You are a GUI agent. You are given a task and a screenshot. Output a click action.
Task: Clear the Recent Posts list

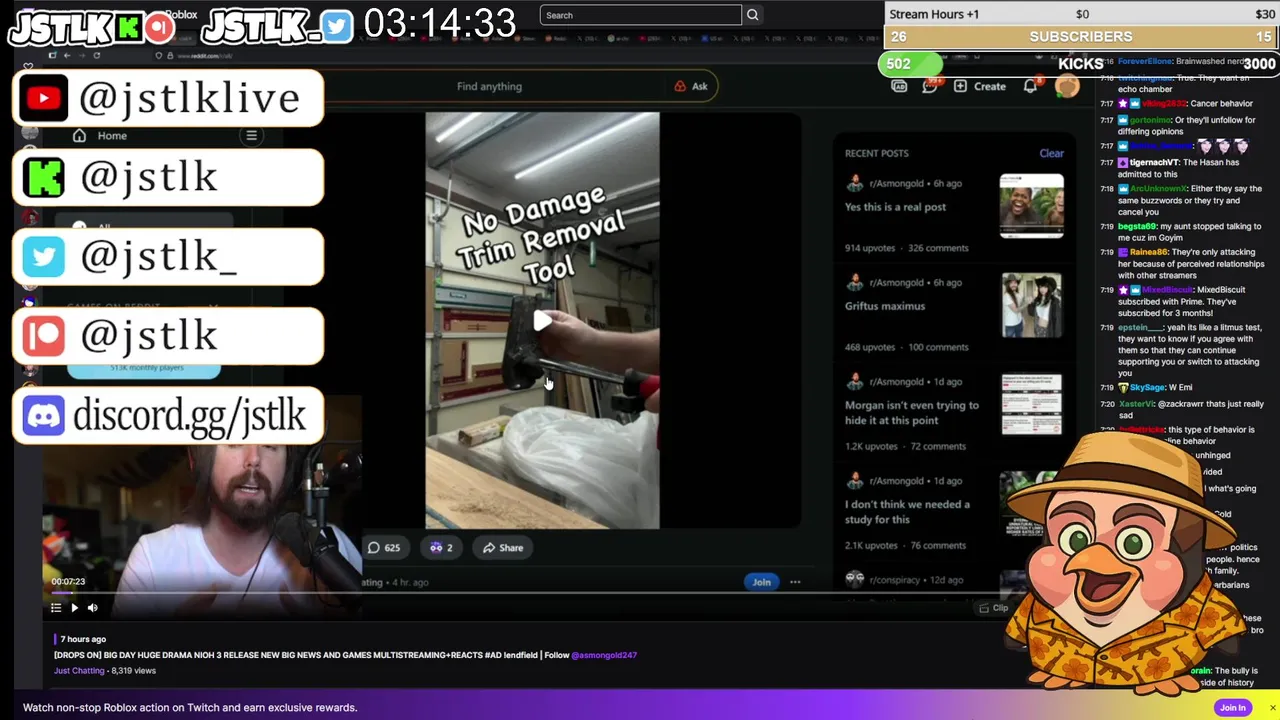[1051, 153]
